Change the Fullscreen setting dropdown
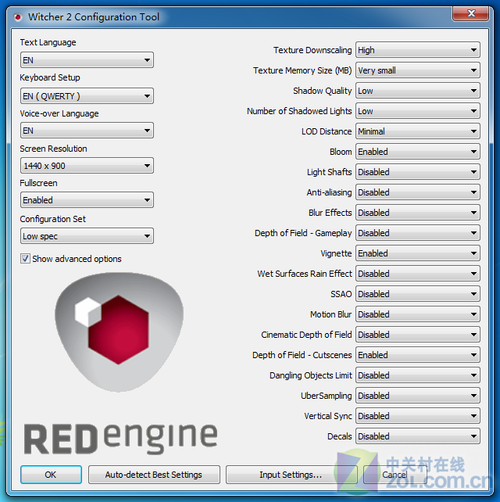The width and height of the screenshot is (500, 502). click(x=87, y=200)
